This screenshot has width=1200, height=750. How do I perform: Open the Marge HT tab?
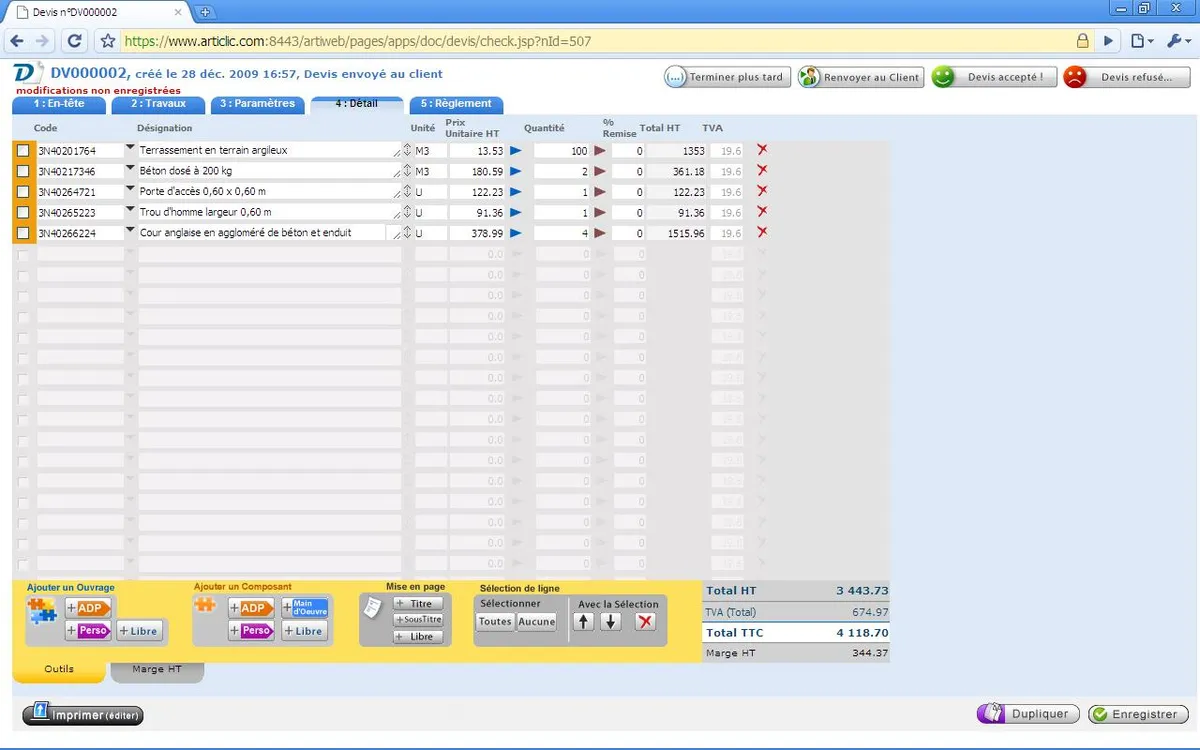tap(157, 670)
